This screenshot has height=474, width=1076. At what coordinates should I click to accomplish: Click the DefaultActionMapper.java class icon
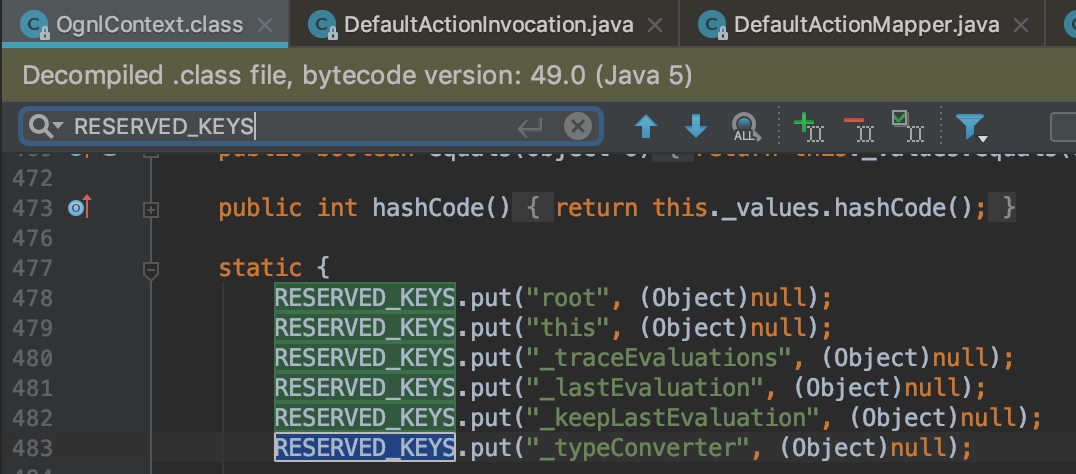(x=712, y=25)
